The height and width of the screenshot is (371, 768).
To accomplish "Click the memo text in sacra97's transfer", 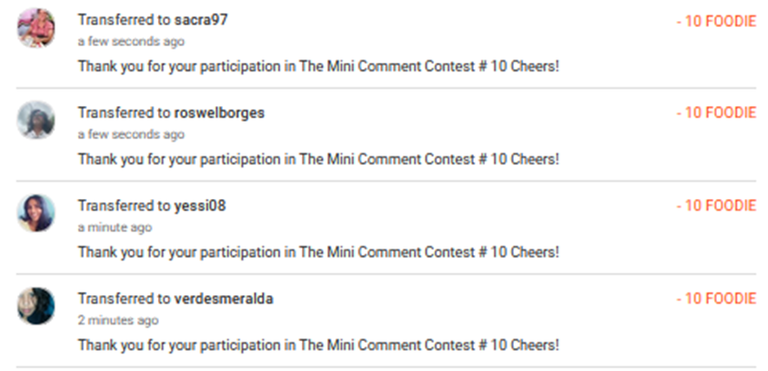I will pos(318,66).
